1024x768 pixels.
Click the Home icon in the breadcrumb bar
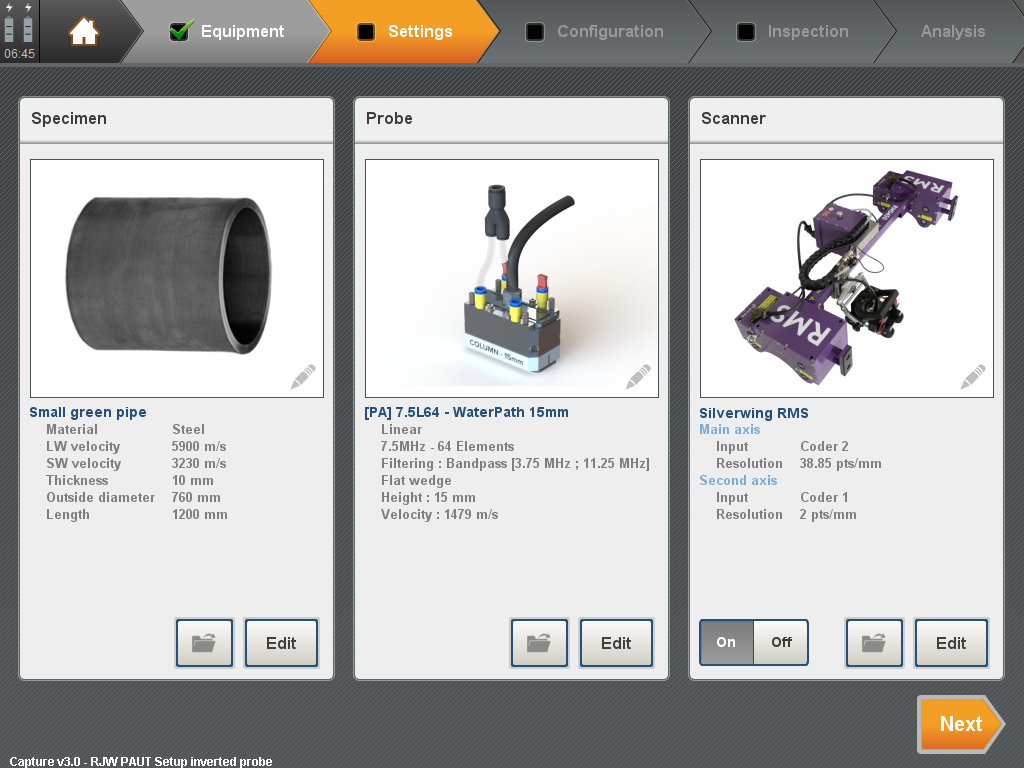click(84, 31)
